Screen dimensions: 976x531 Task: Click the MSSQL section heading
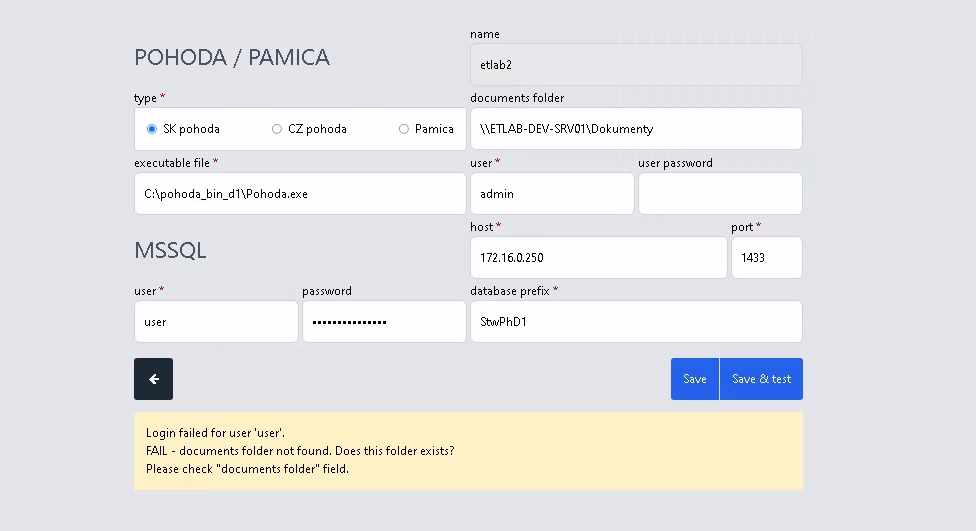(x=170, y=250)
